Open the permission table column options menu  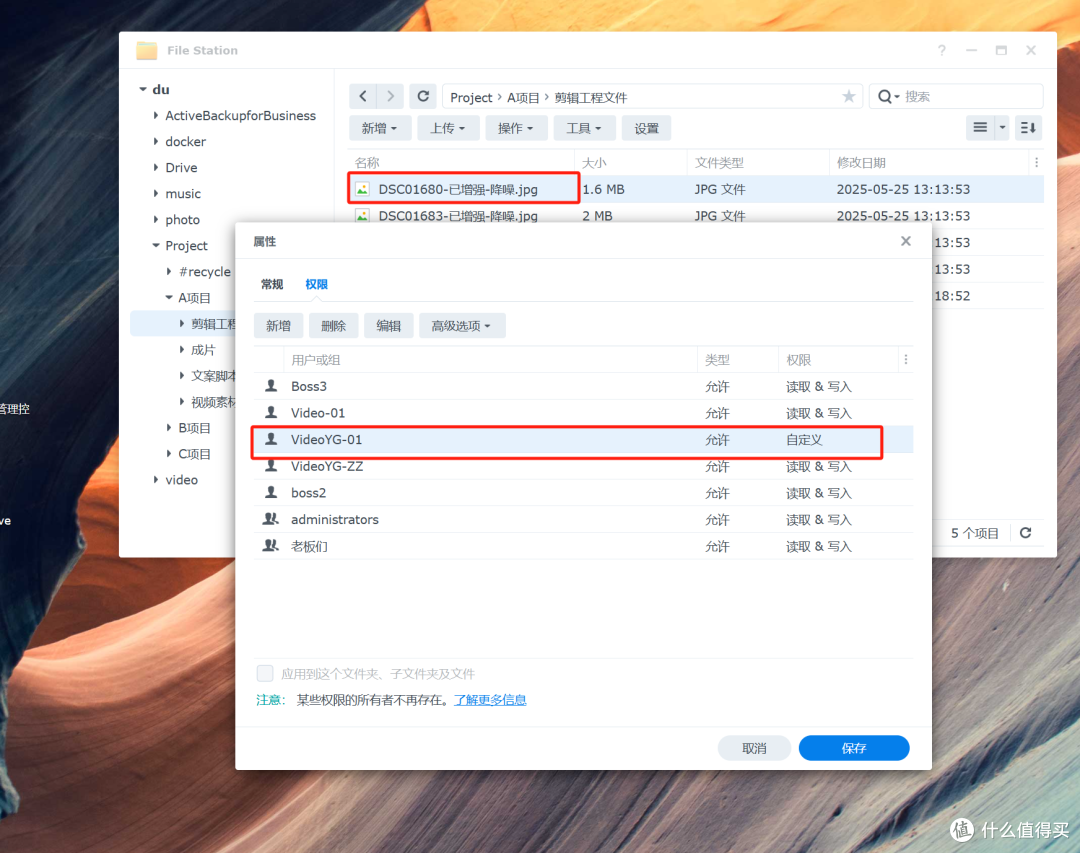[906, 360]
